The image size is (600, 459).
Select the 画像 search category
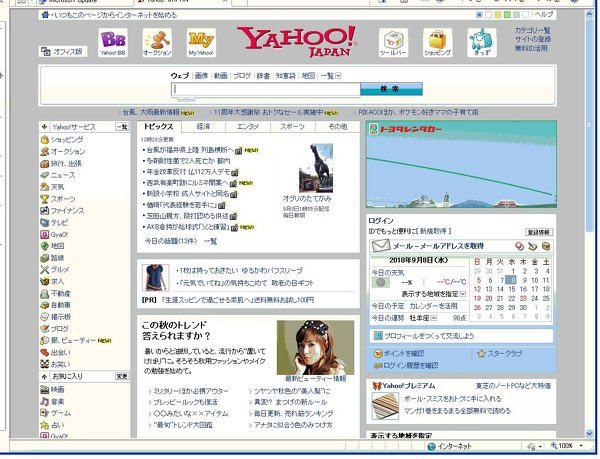click(x=201, y=76)
